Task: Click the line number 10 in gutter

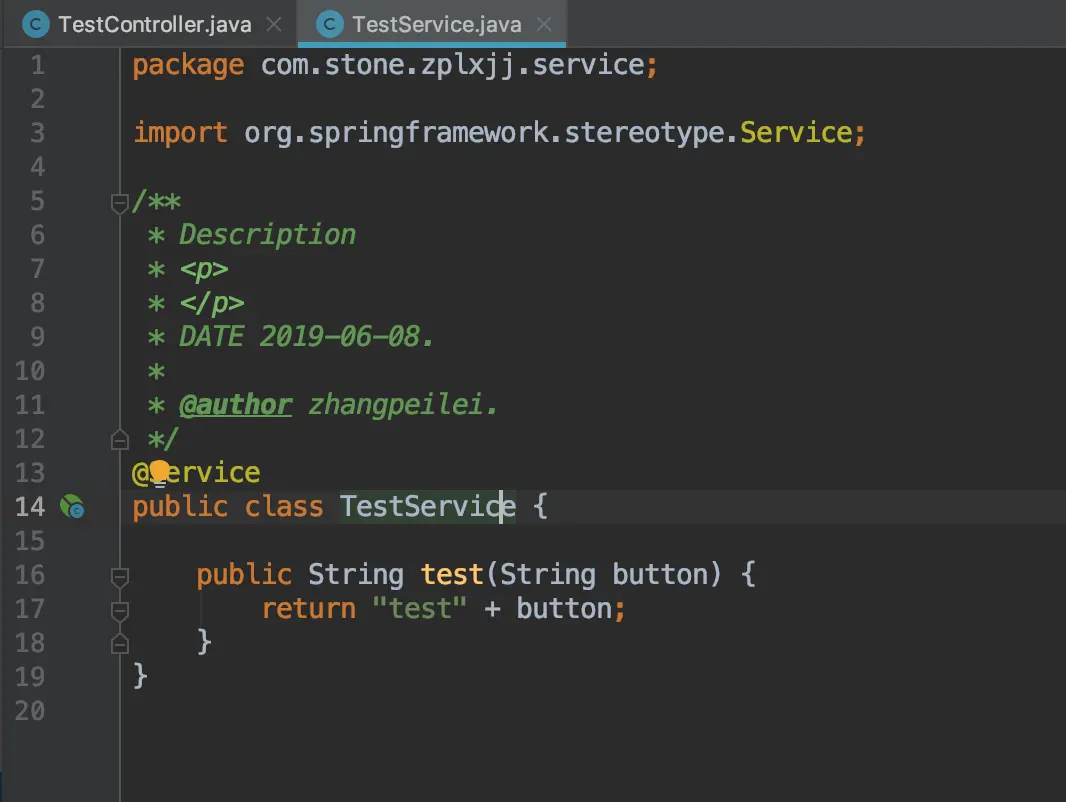Action: click(x=30, y=371)
